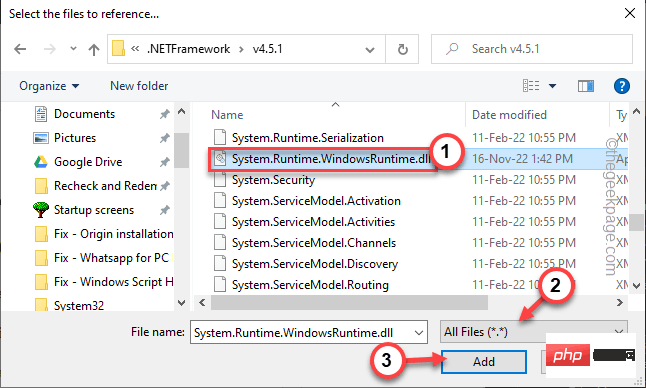This screenshot has width=646, height=388.
Task: Go back with the left arrow
Action: (x=20, y=49)
